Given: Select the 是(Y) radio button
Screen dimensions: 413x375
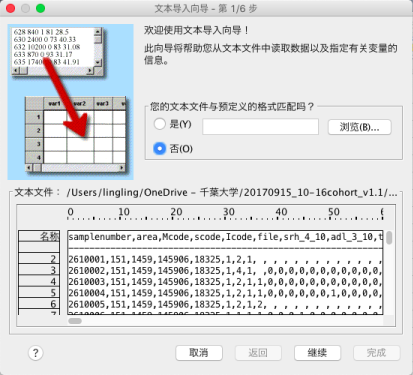Looking at the screenshot, I should pos(160,124).
